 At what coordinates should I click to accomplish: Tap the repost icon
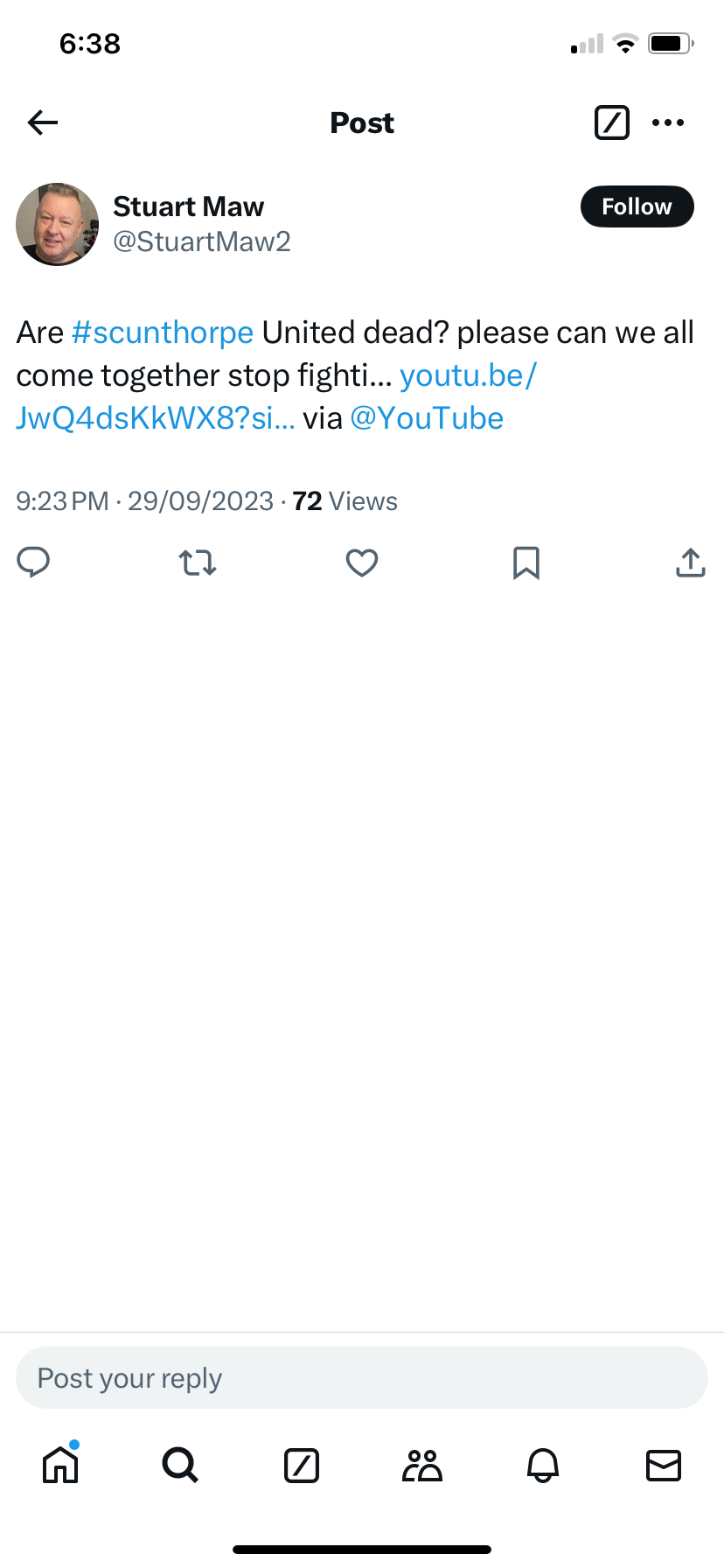198,563
